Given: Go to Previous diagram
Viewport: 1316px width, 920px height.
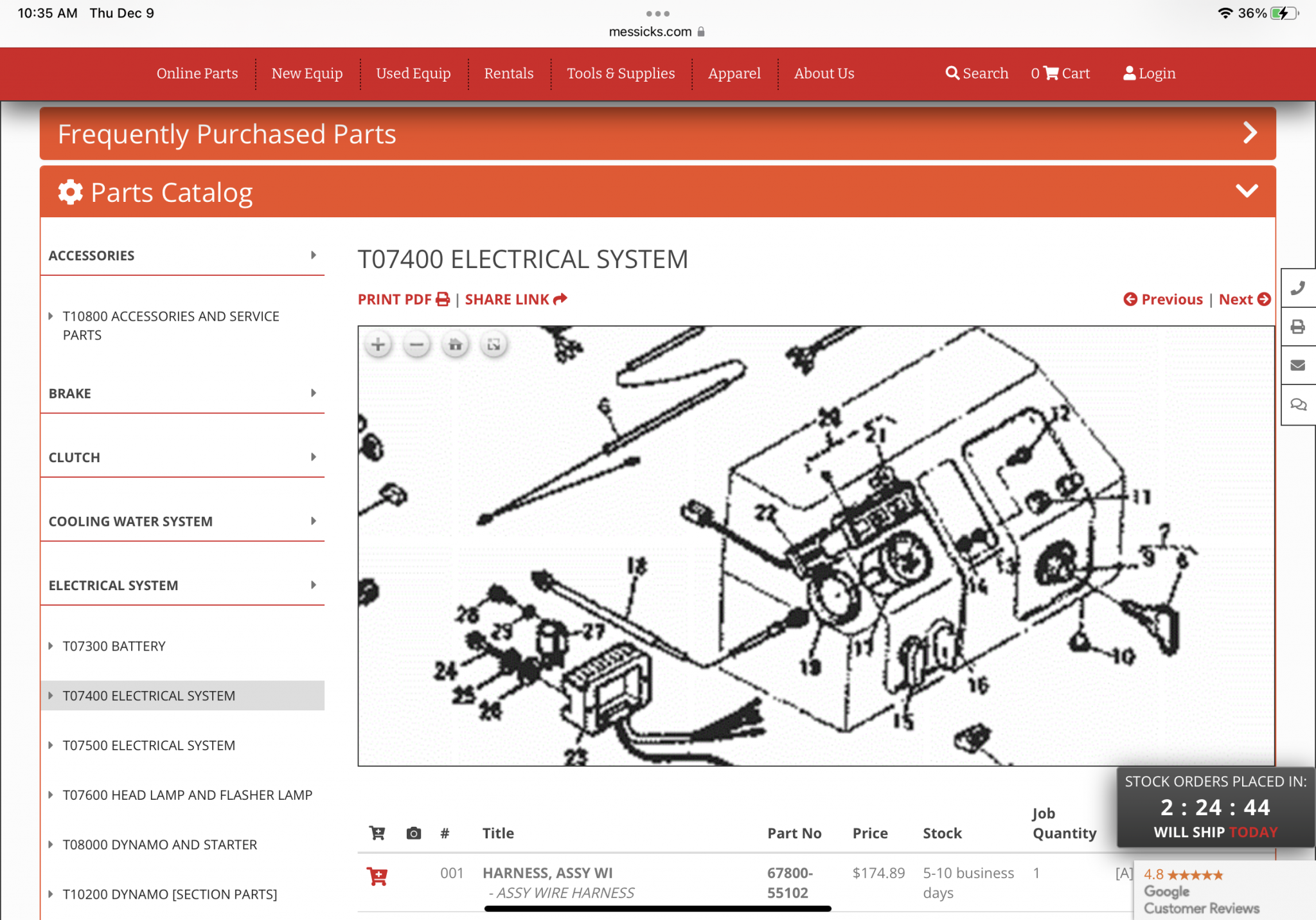Looking at the screenshot, I should pos(1163,300).
